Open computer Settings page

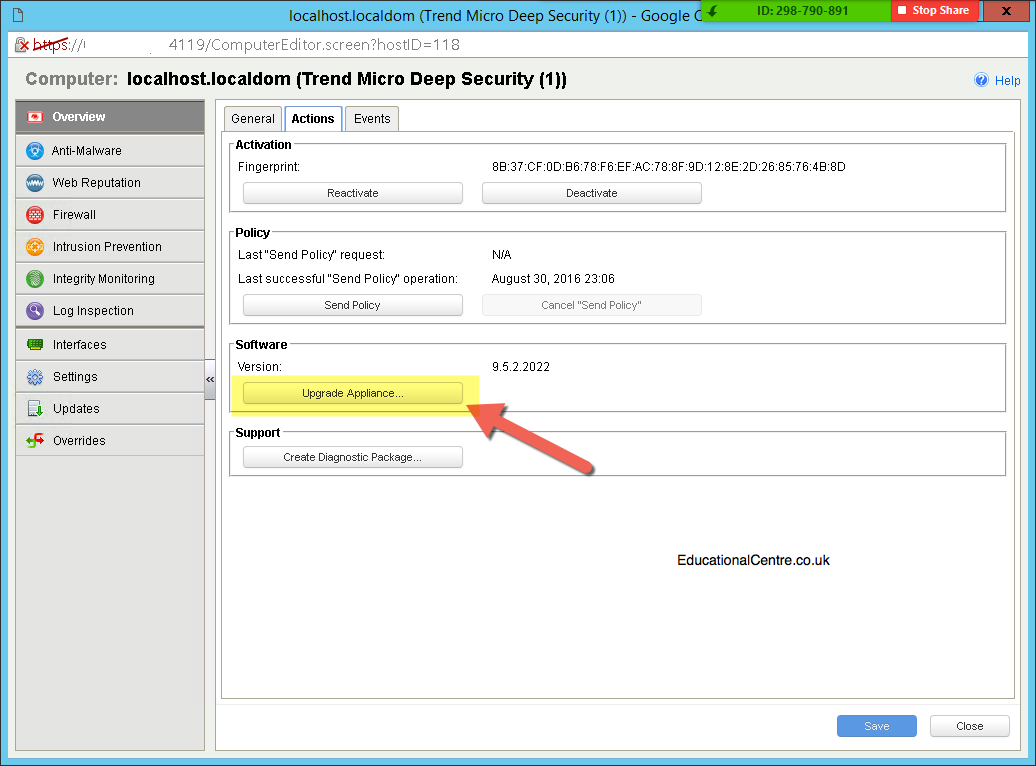coord(75,377)
